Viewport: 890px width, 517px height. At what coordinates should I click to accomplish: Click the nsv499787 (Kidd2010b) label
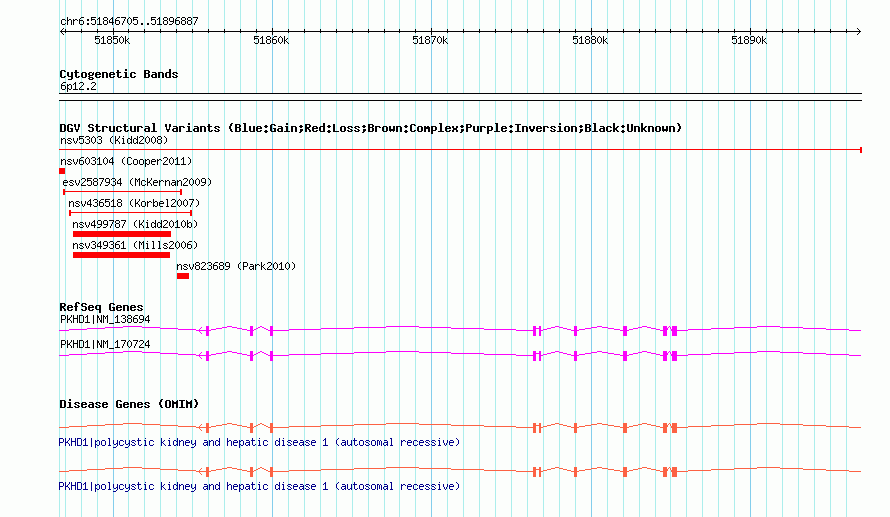[x=135, y=224]
